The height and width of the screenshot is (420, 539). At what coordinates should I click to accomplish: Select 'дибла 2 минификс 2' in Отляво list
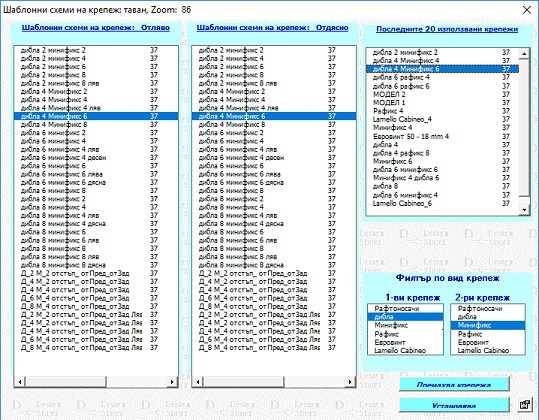pos(96,50)
